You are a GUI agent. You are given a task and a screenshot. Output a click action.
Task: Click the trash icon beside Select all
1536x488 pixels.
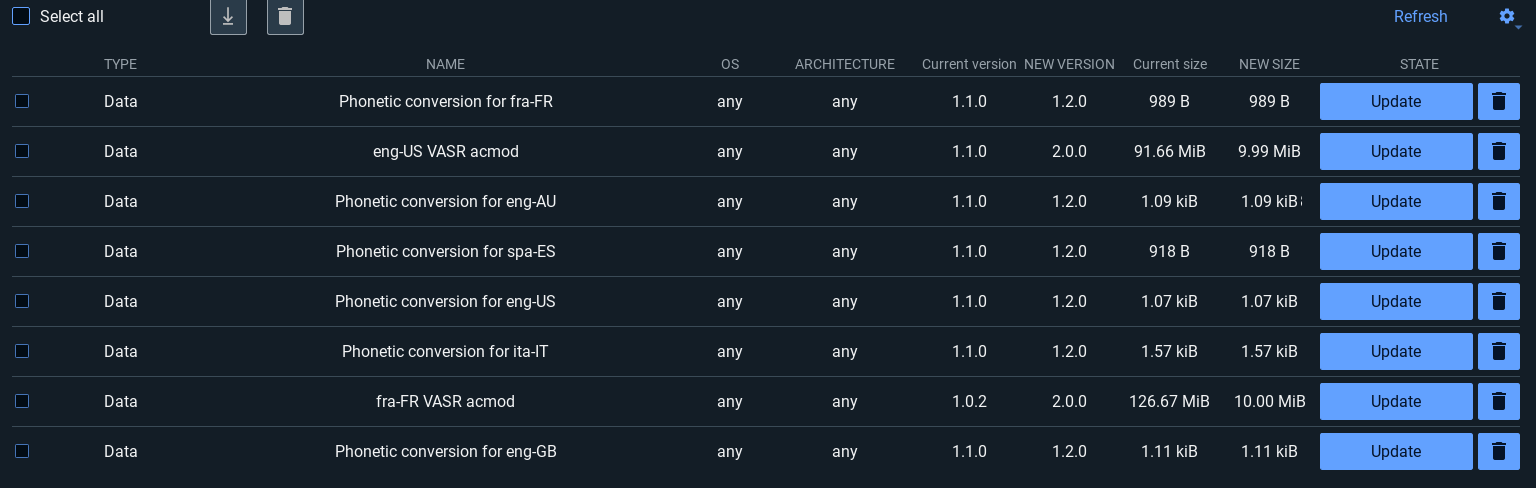[x=285, y=17]
